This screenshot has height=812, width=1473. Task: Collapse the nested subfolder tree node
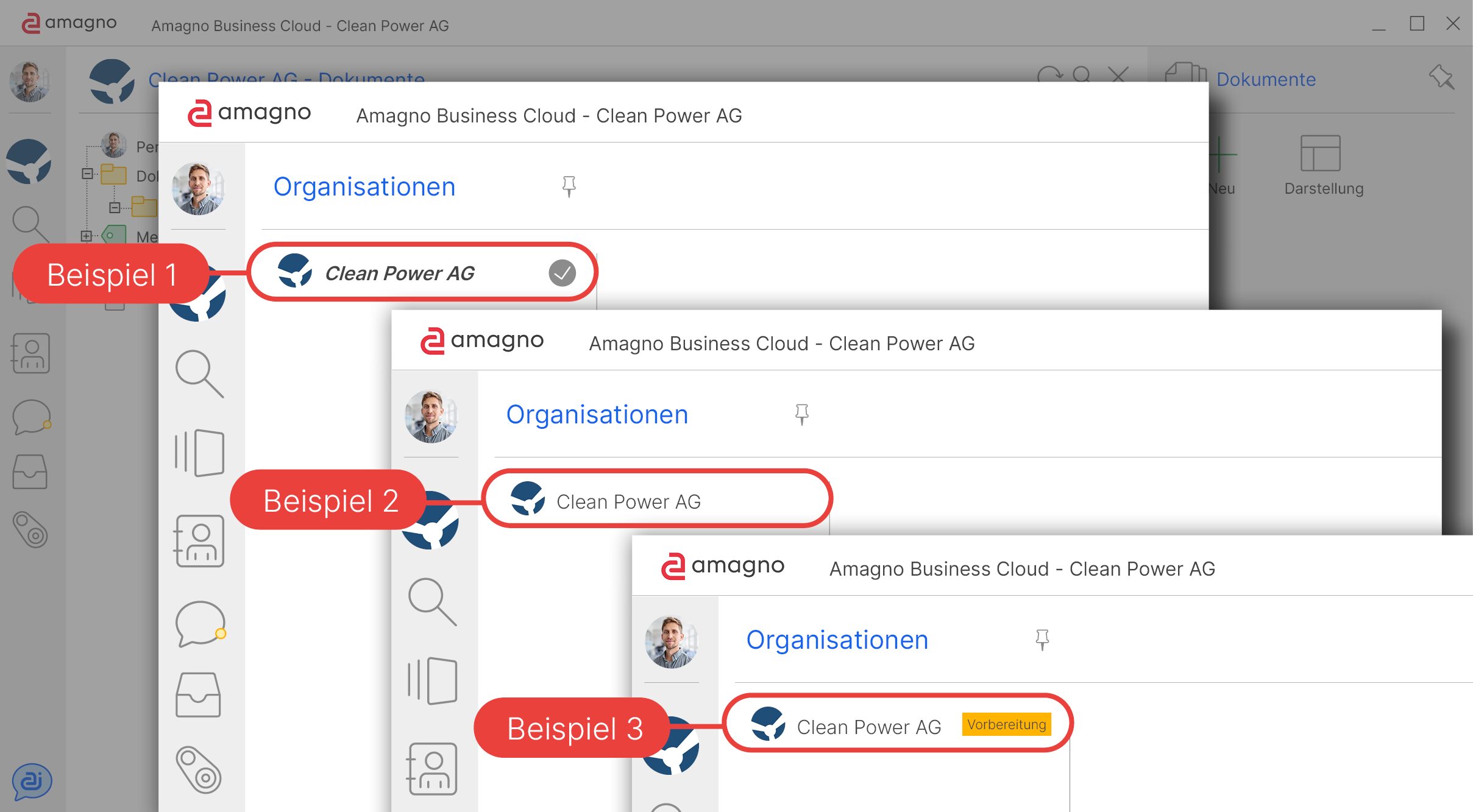pos(114,208)
